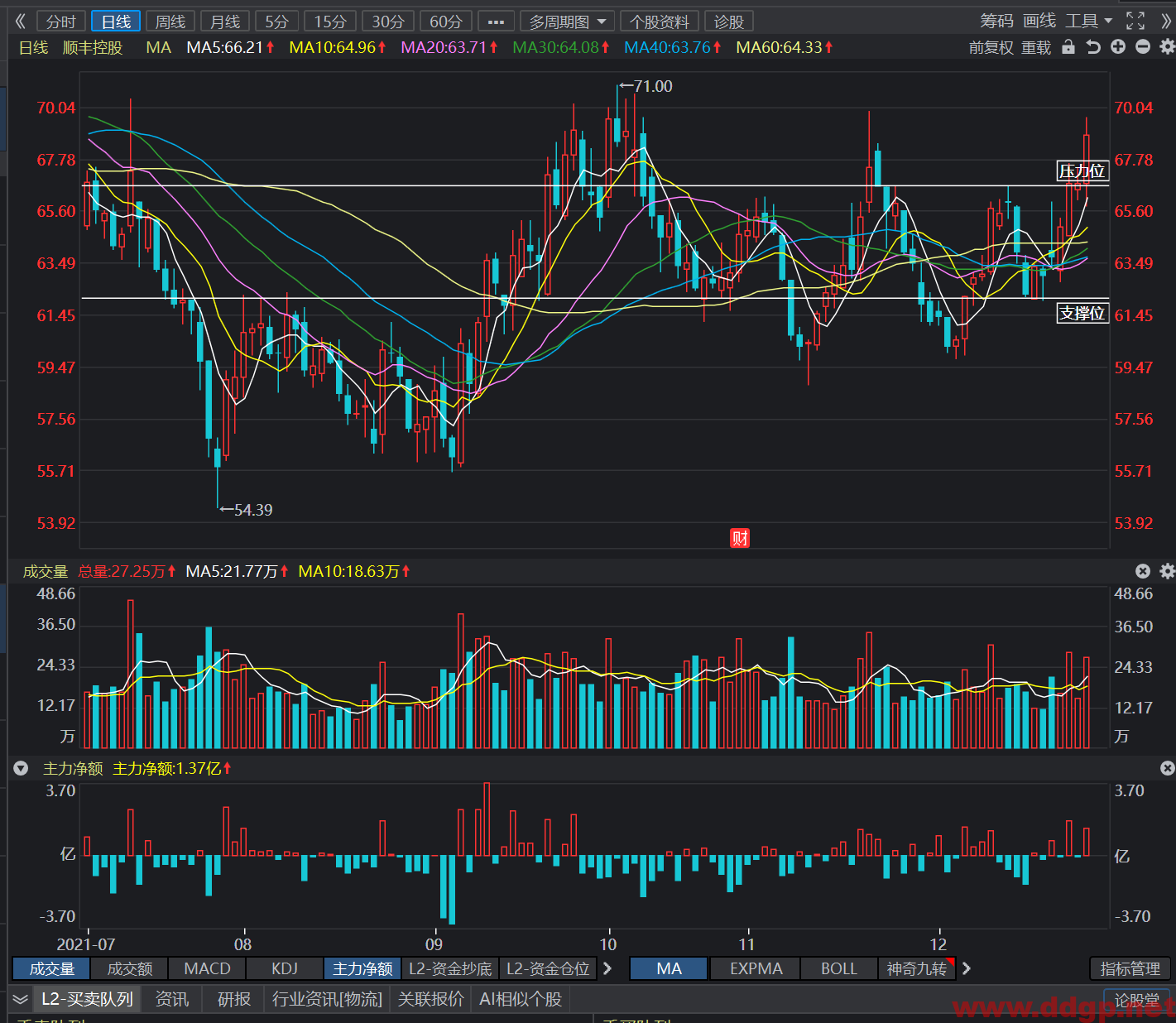The width and height of the screenshot is (1176, 1023).
Task: Click MA5:66.21 legend value
Action: pyautogui.click(x=230, y=48)
